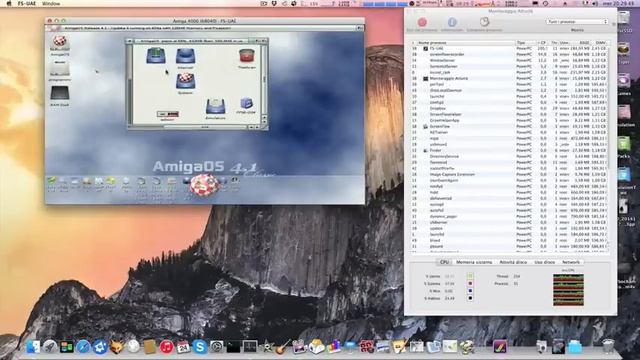Image resolution: width=640 pixels, height=360 pixels.
Task: Click the system CPU color swatch
Action: click(x=470, y=284)
